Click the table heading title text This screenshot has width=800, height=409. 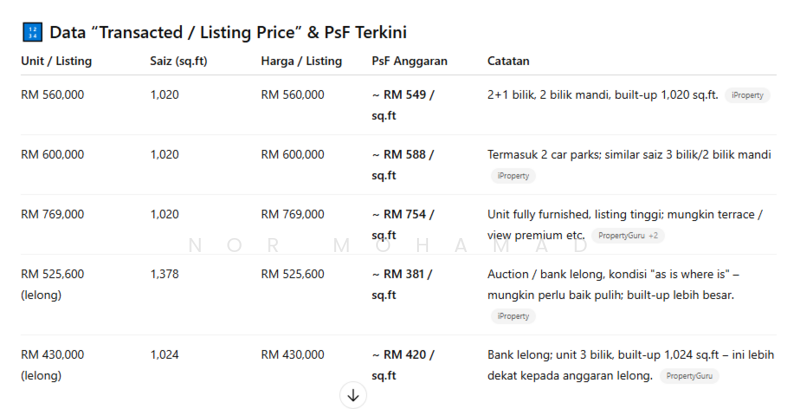click(x=227, y=32)
